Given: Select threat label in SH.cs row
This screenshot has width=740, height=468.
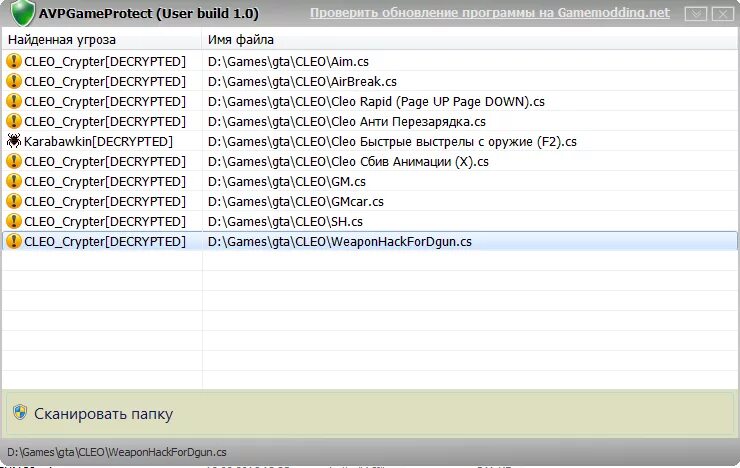Looking at the screenshot, I should [x=105, y=222].
